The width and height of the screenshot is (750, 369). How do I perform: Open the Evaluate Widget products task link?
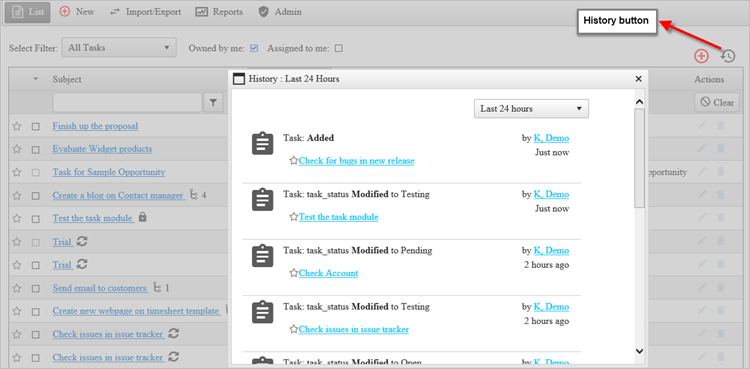click(102, 149)
